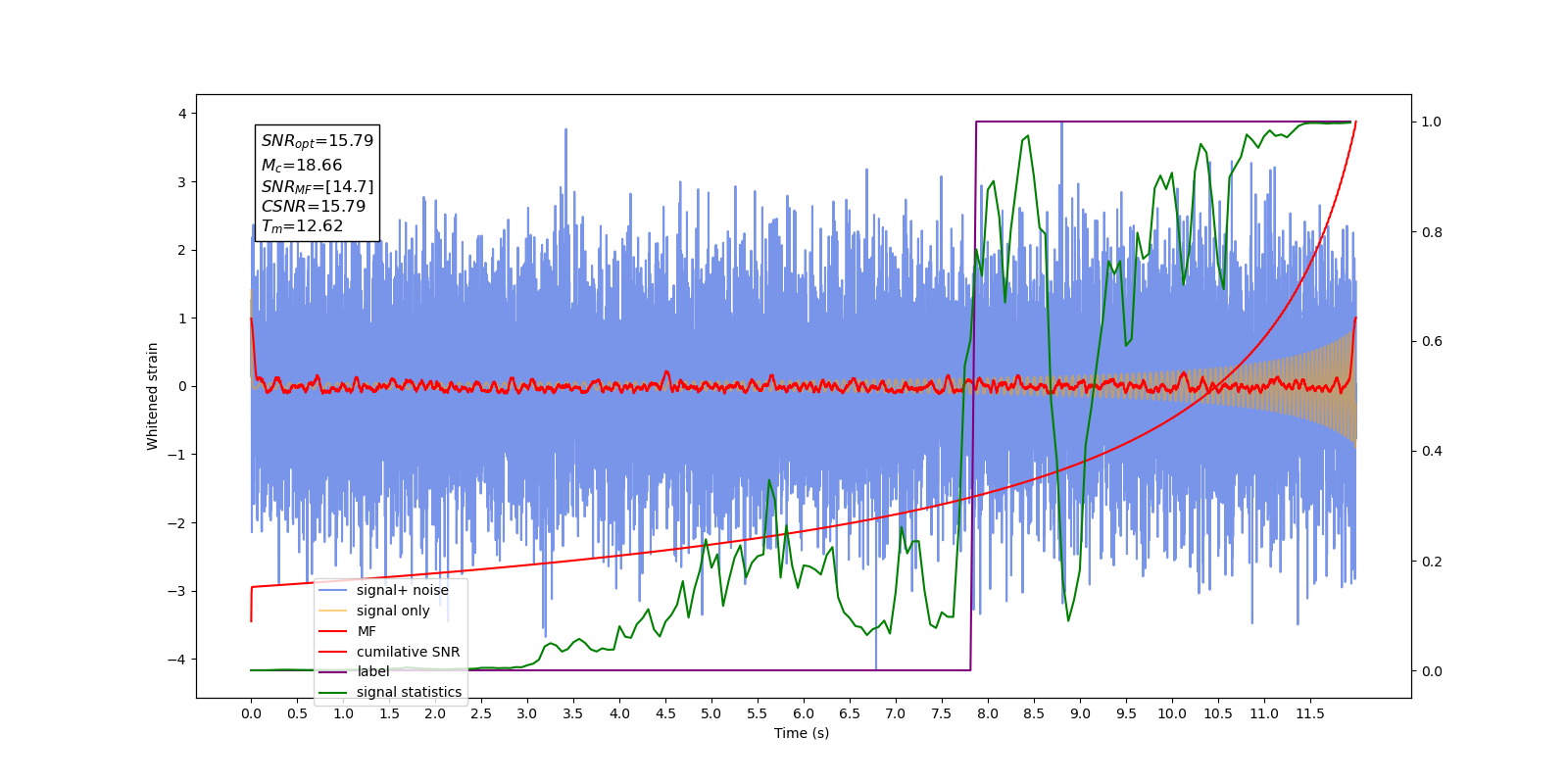1568x784 pixels.
Task: Click the left axis tick label 4
Action: [x=182, y=114]
